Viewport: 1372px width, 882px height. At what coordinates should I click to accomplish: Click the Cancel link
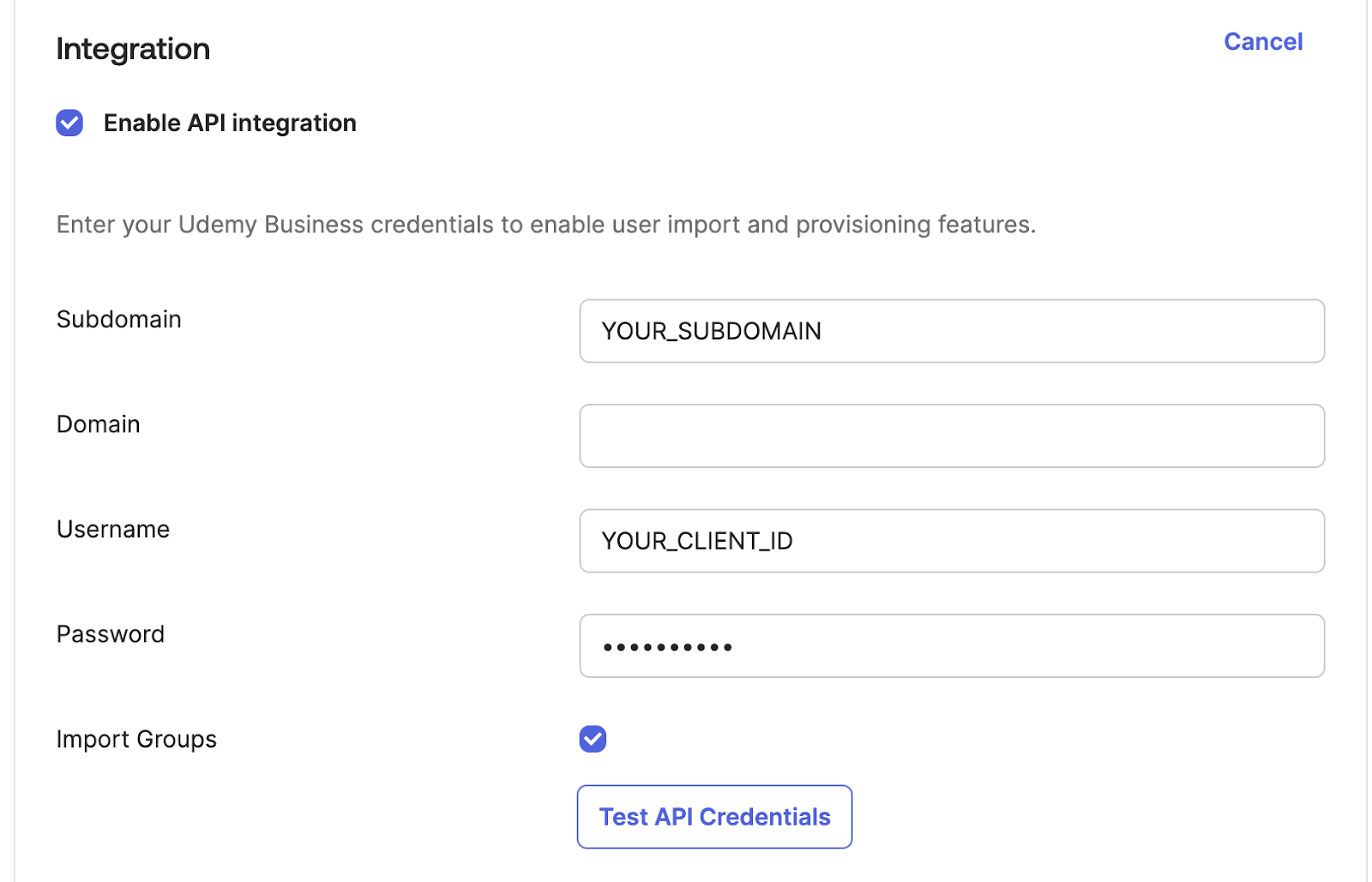[x=1262, y=41]
